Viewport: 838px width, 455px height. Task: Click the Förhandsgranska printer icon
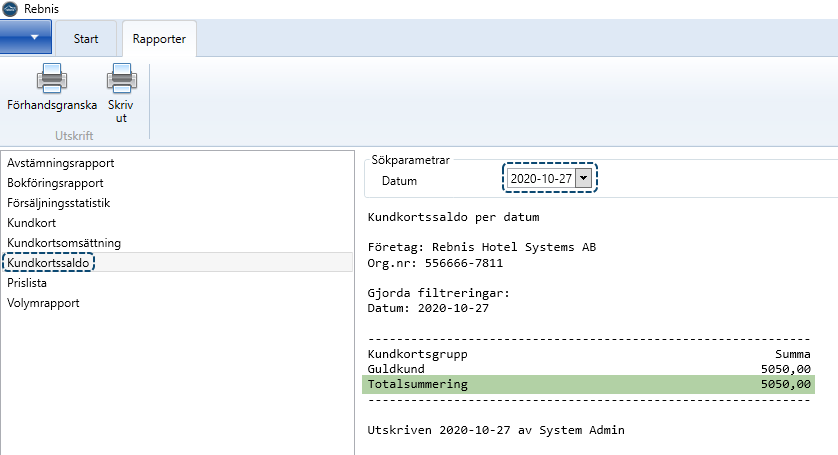(52, 78)
